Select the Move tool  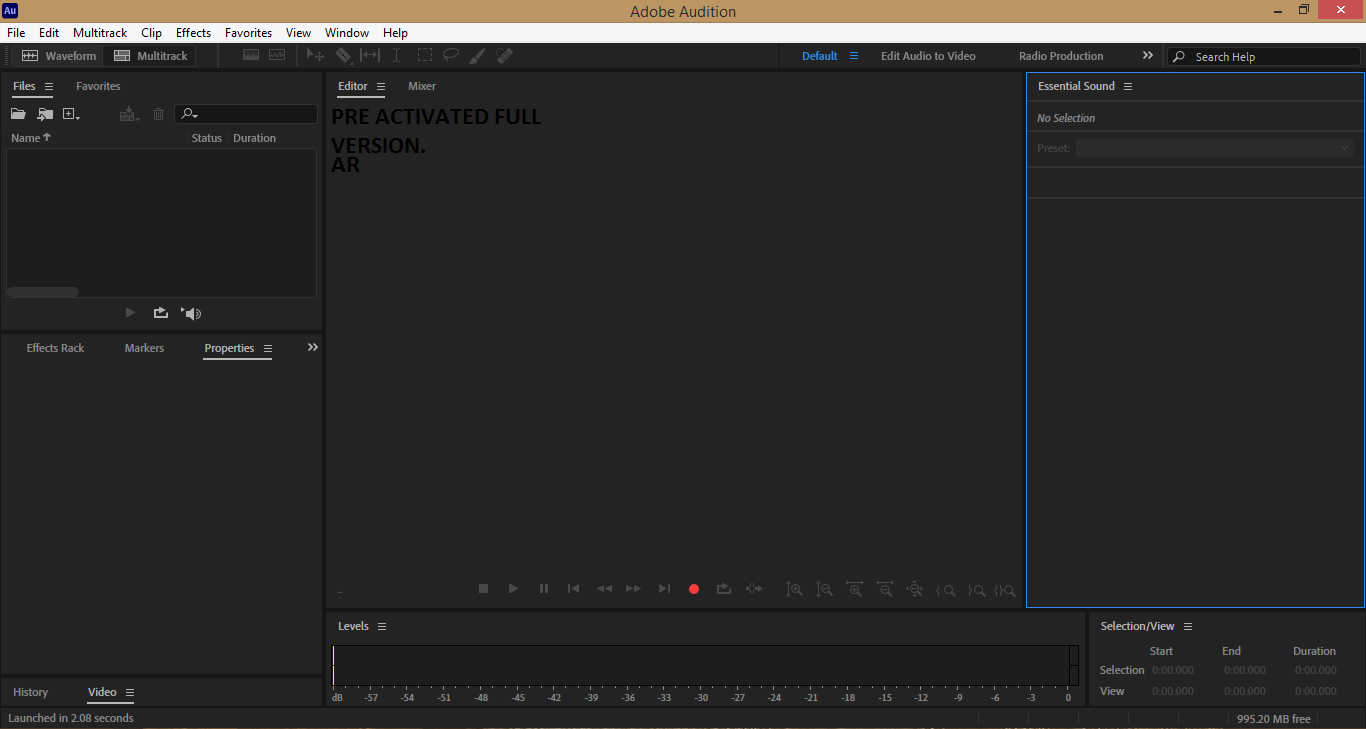pyautogui.click(x=315, y=56)
